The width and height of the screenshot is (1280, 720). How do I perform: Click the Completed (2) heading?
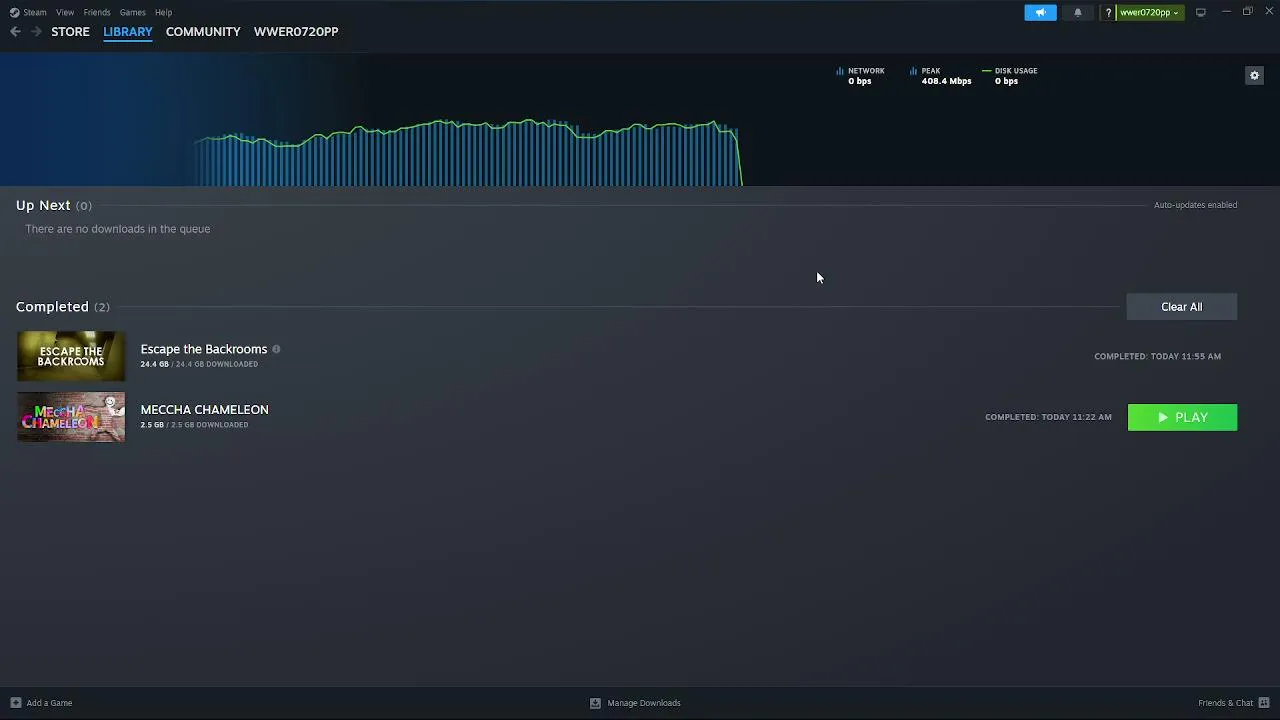tap(63, 307)
